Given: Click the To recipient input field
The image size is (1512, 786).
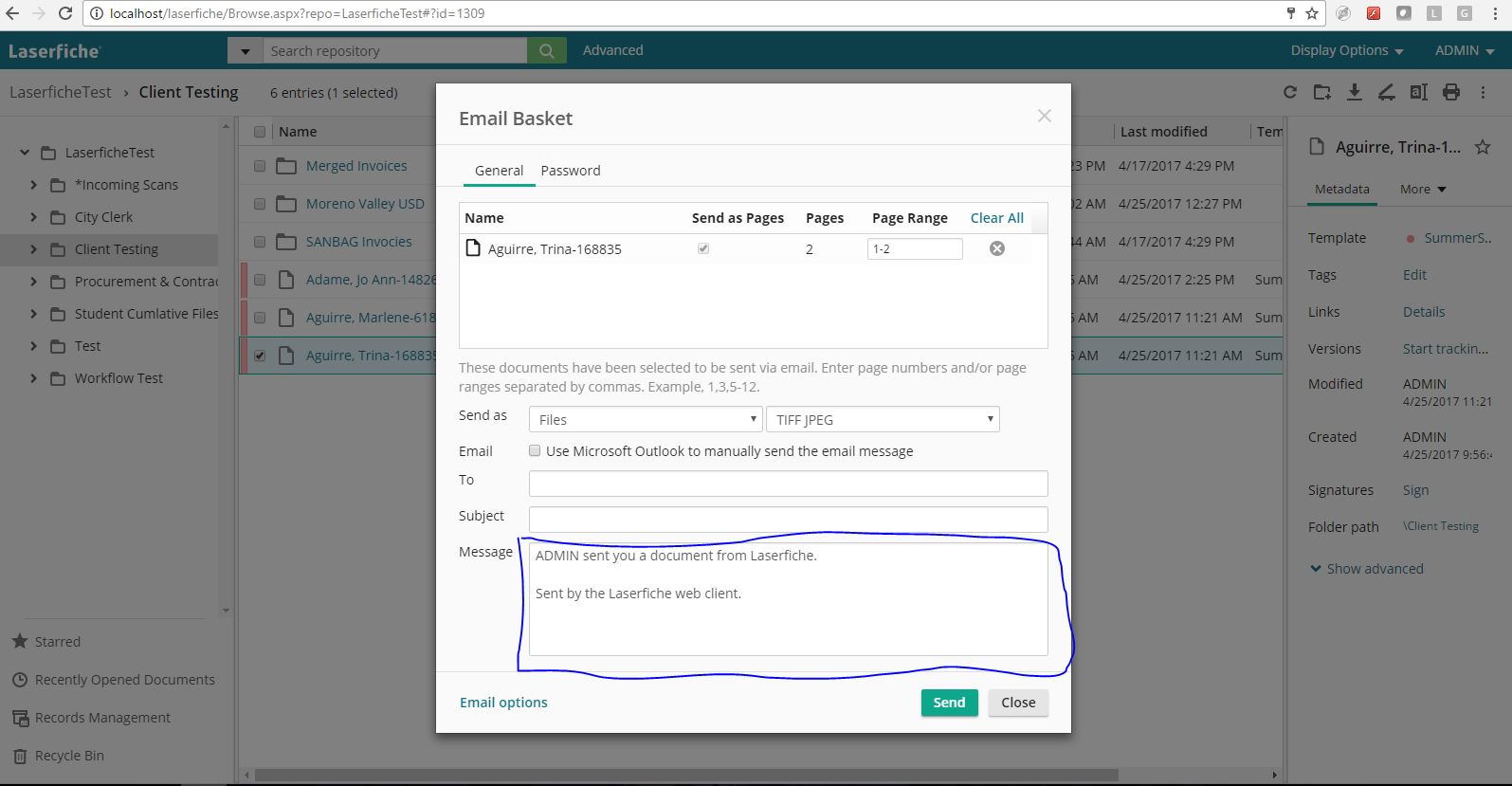Looking at the screenshot, I should [x=788, y=484].
